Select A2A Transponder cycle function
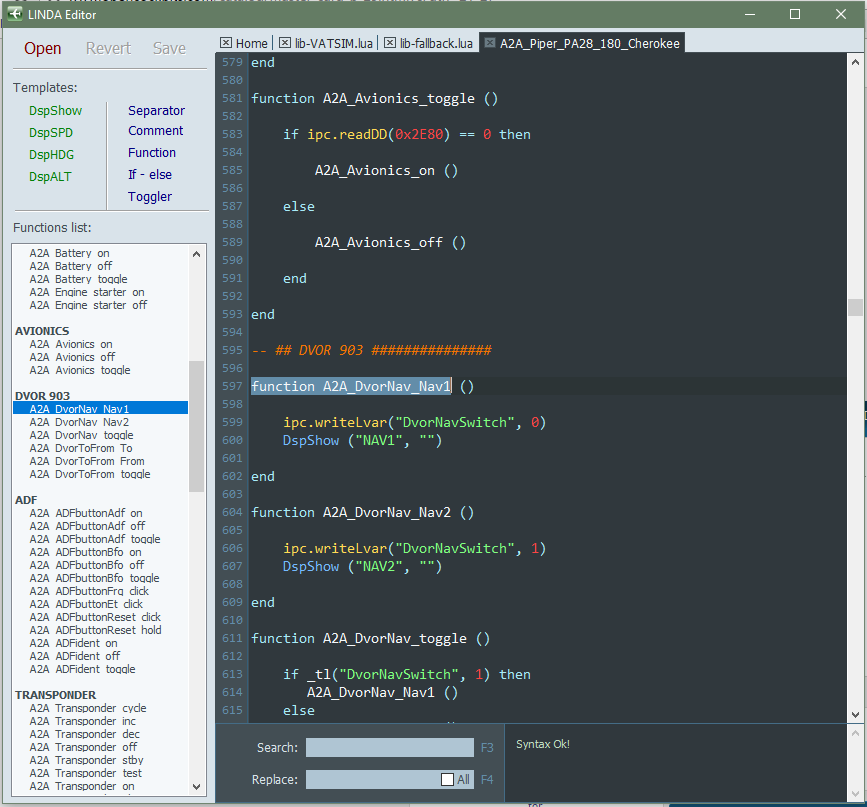The height and width of the screenshot is (807, 867). (88, 708)
